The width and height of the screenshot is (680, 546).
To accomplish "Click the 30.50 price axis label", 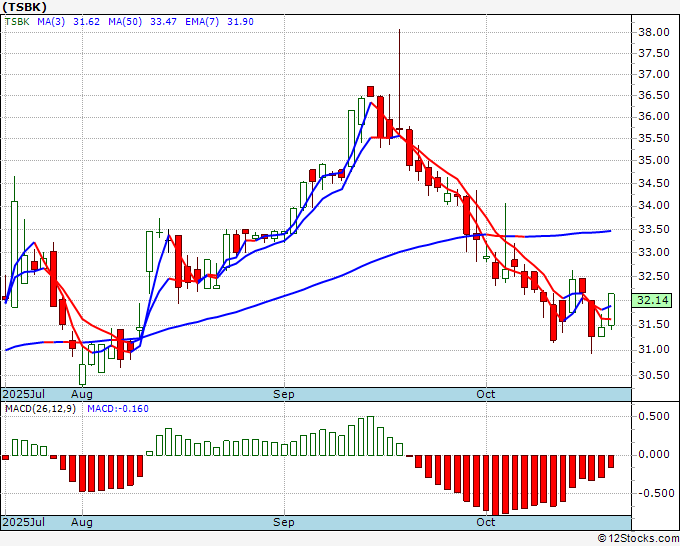I will pyautogui.click(x=654, y=375).
